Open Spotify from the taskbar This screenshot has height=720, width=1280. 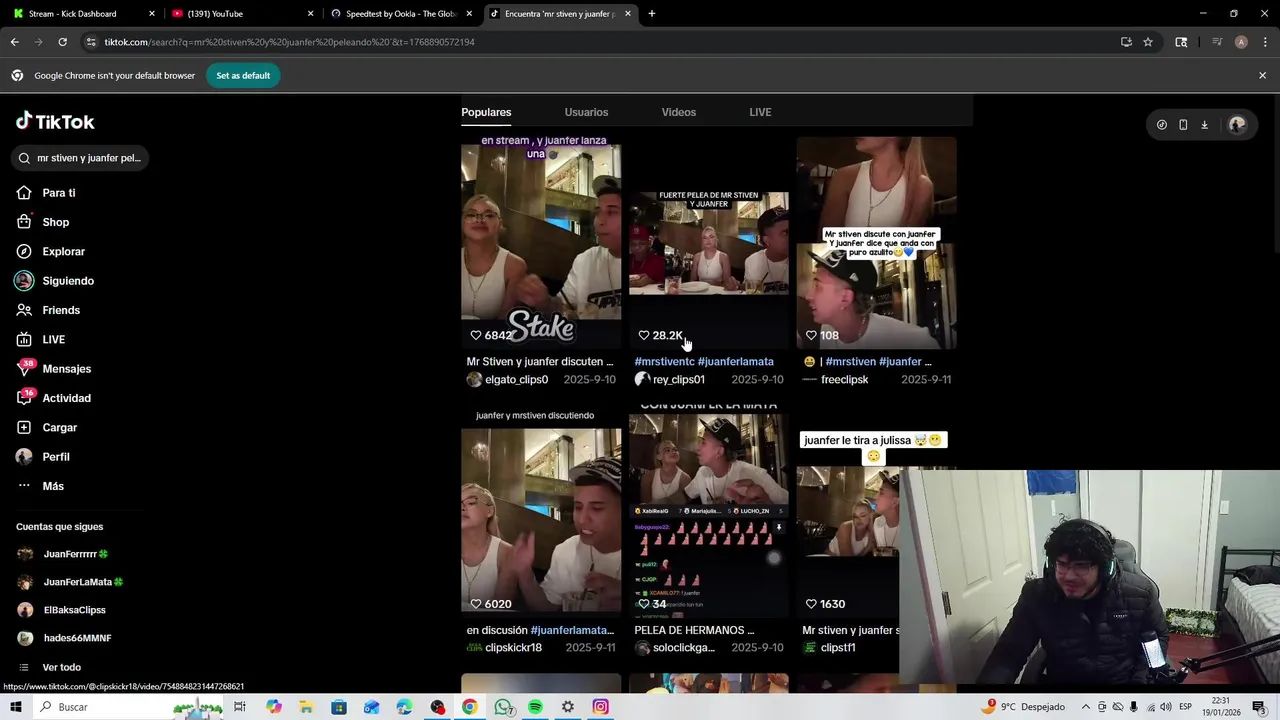[535, 707]
